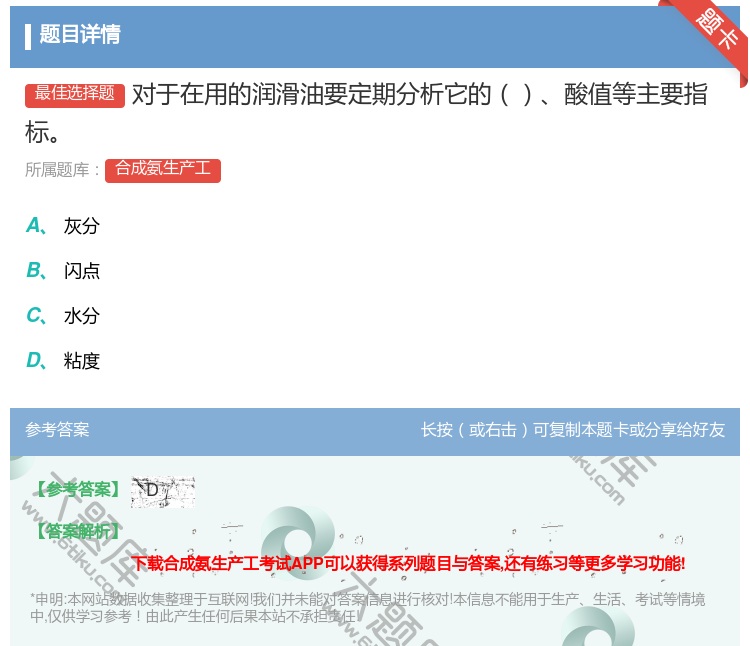This screenshot has height=646, width=750.
Task: Click the 参考答案 section label
Action: tap(57, 430)
